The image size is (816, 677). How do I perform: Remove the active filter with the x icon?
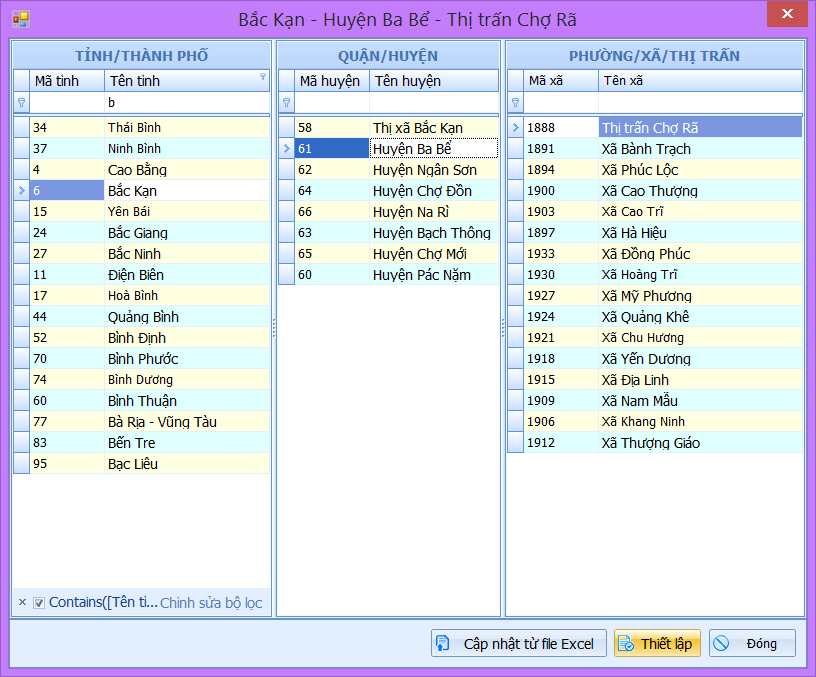[x=22, y=602]
